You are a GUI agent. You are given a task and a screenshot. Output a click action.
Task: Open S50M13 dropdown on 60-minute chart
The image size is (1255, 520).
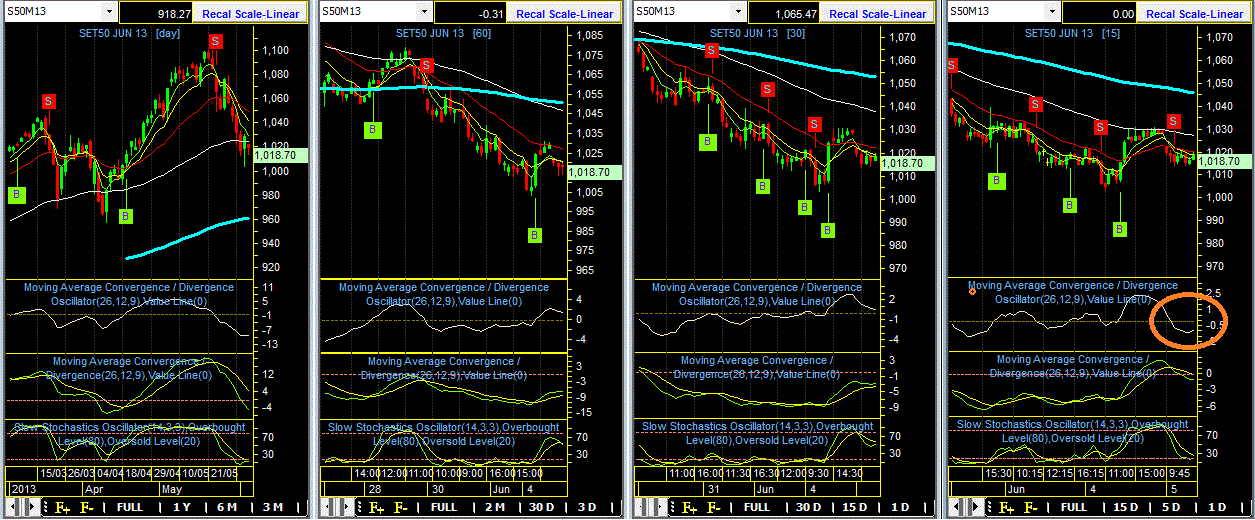424,12
